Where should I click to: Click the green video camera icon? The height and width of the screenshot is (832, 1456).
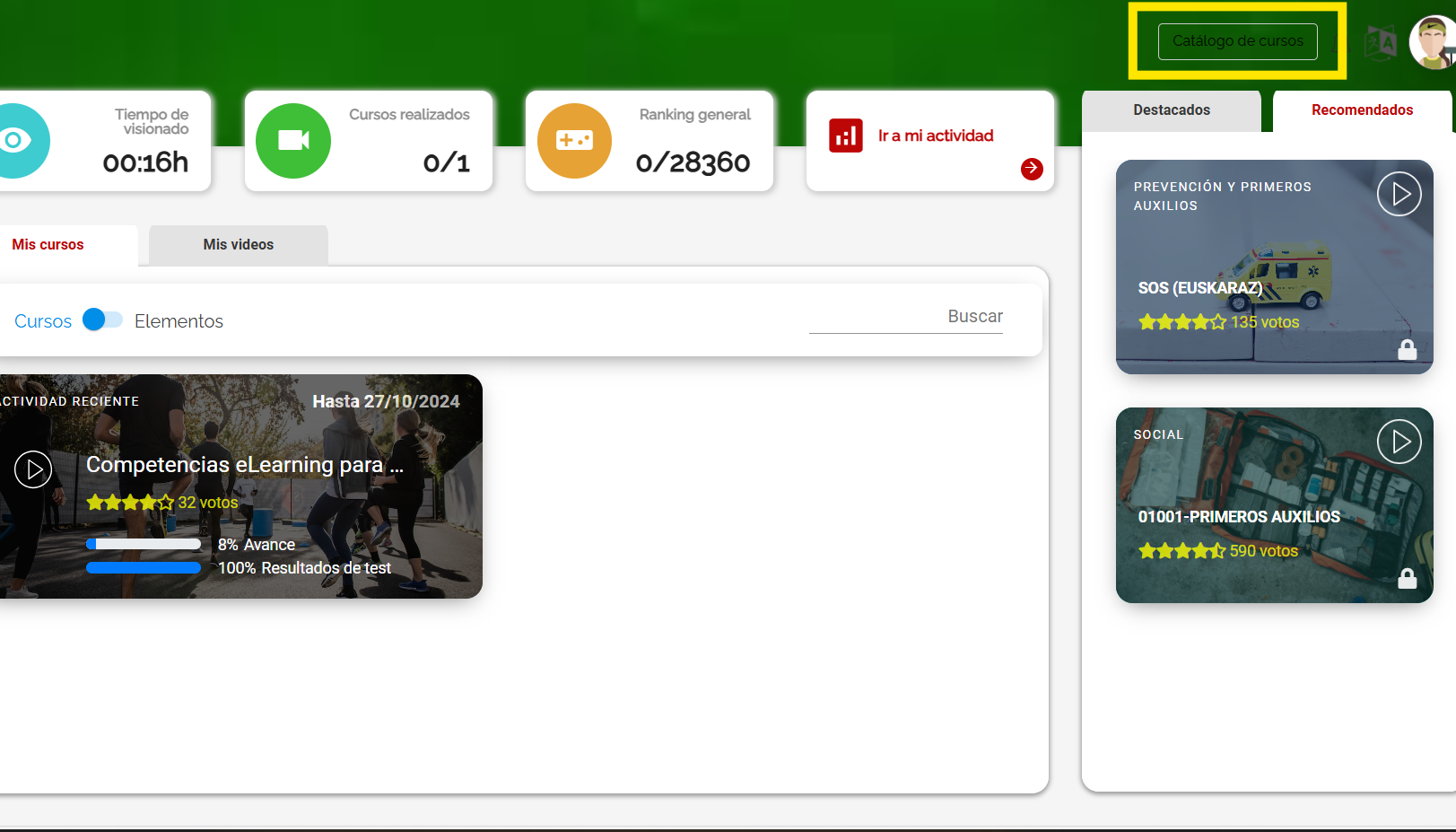pyautogui.click(x=293, y=141)
